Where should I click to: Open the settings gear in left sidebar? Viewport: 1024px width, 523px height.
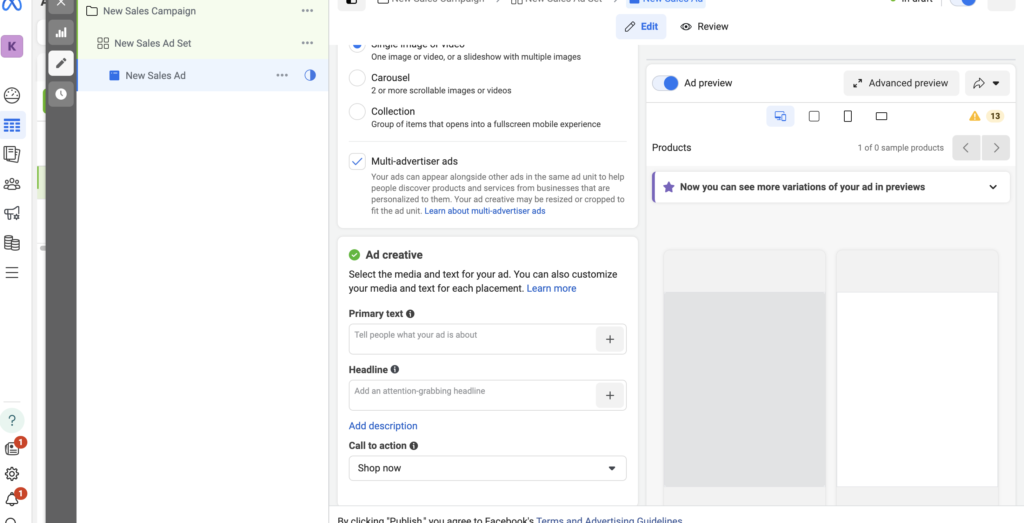pyautogui.click(x=12, y=474)
